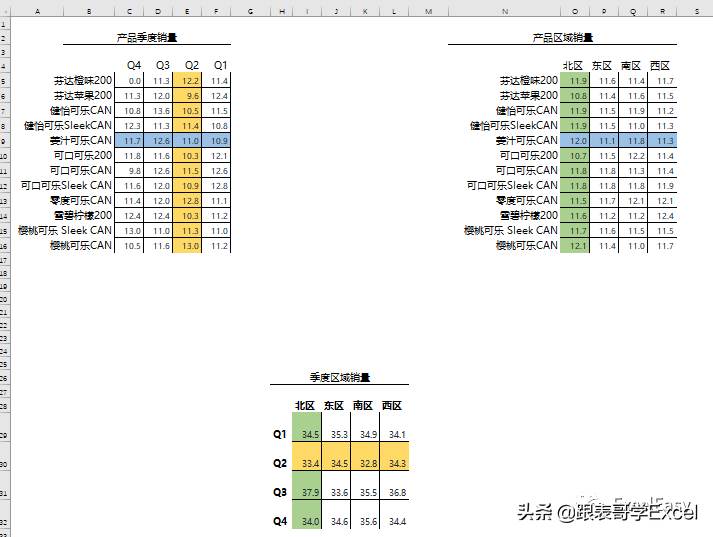The image size is (713, 537).
Task: Click the Q2 row label in bottom table
Action: (280, 463)
